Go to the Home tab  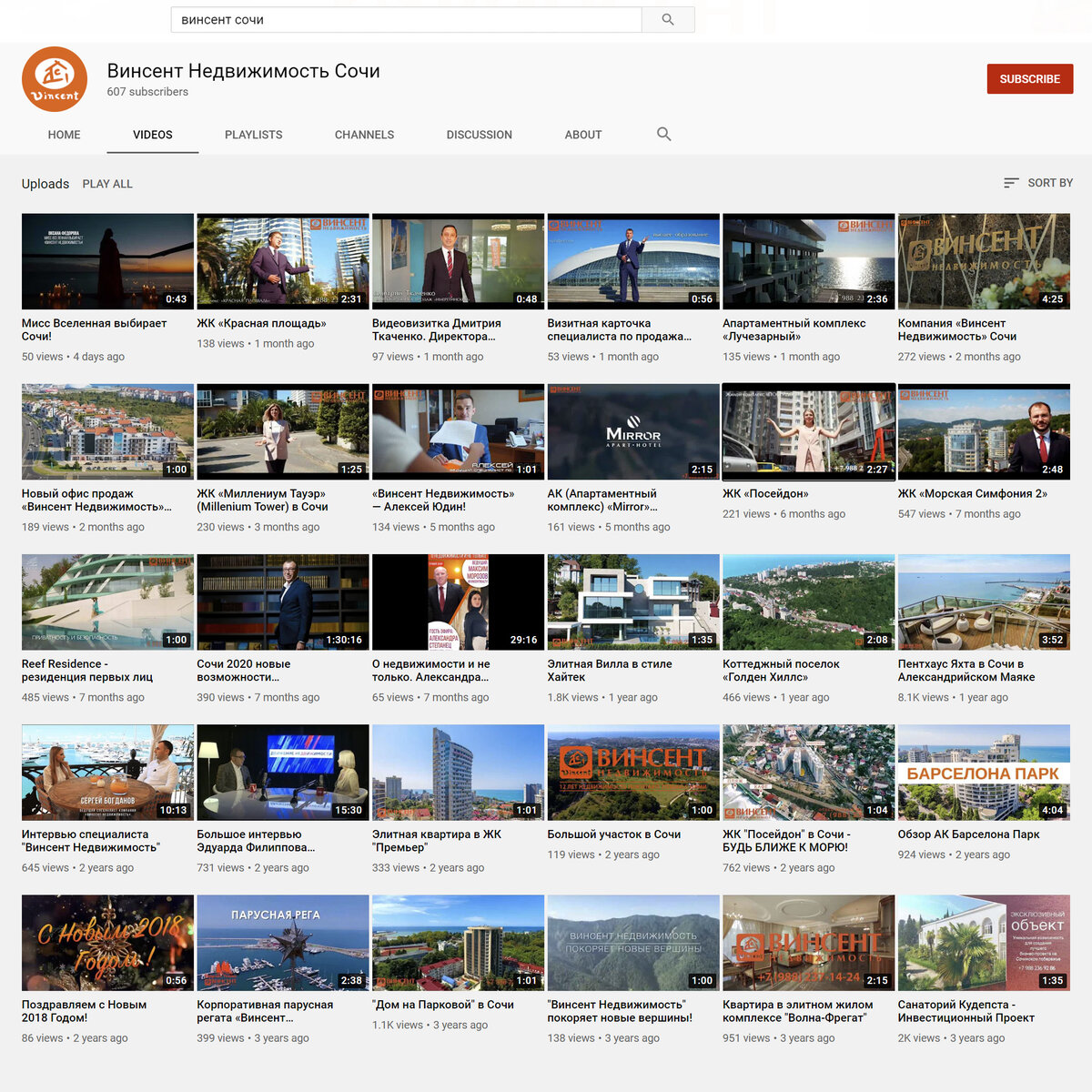click(64, 135)
